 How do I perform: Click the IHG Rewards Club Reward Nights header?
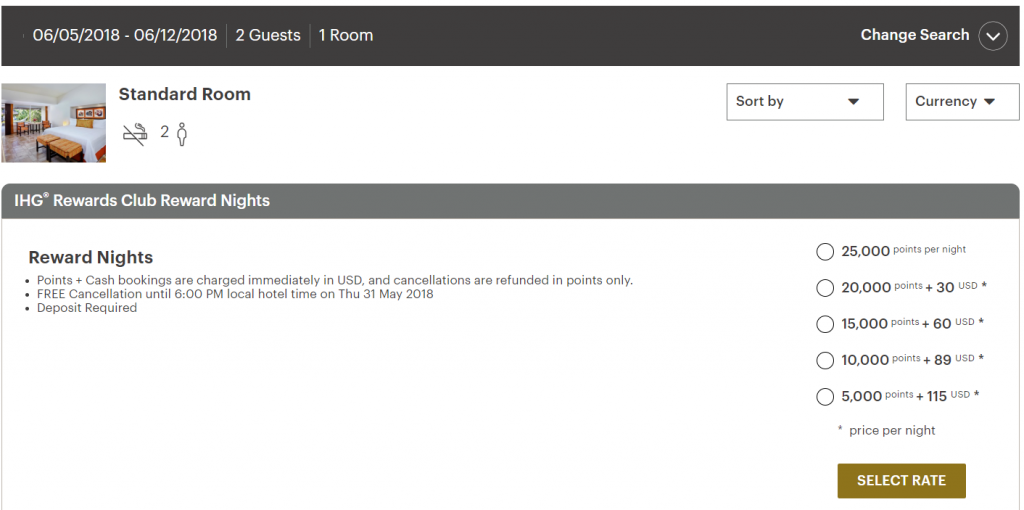point(142,200)
